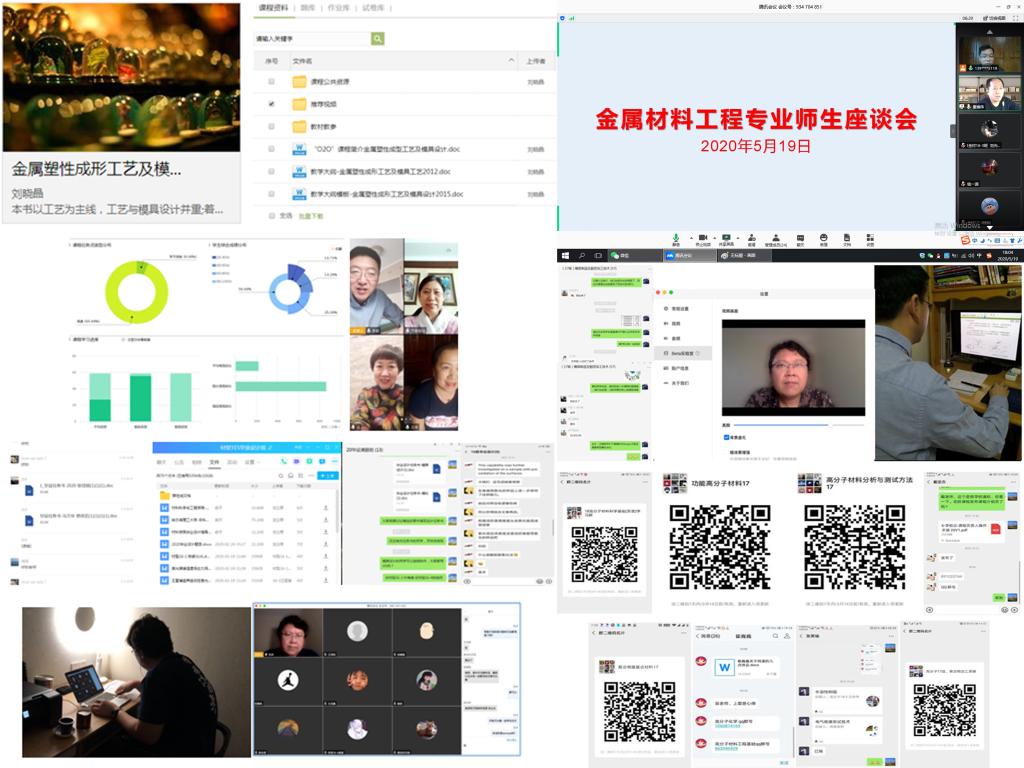Select 账户信息 in settings sidebar
Viewport: 1024px width, 768px height.
click(677, 368)
